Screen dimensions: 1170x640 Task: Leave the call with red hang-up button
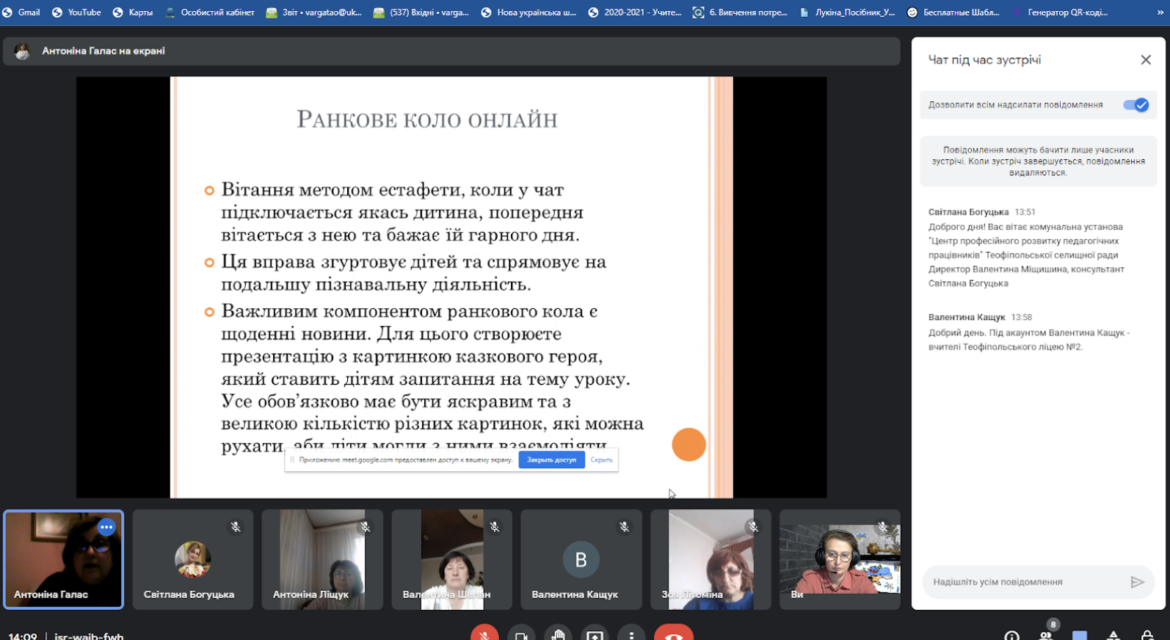pyautogui.click(x=674, y=634)
